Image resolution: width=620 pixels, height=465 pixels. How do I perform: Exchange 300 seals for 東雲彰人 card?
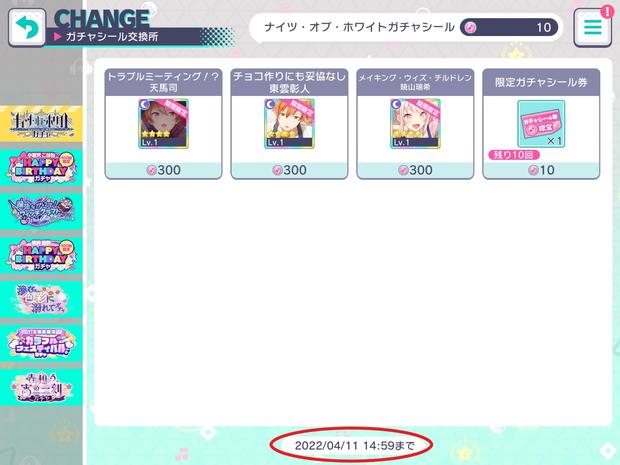tap(289, 170)
